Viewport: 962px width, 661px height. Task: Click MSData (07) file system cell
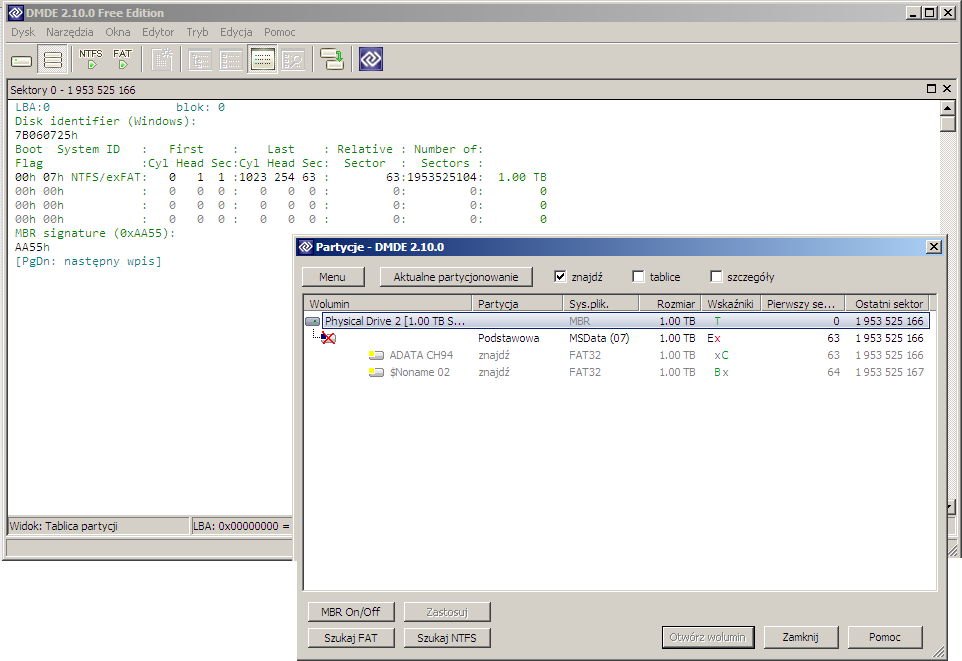point(599,338)
